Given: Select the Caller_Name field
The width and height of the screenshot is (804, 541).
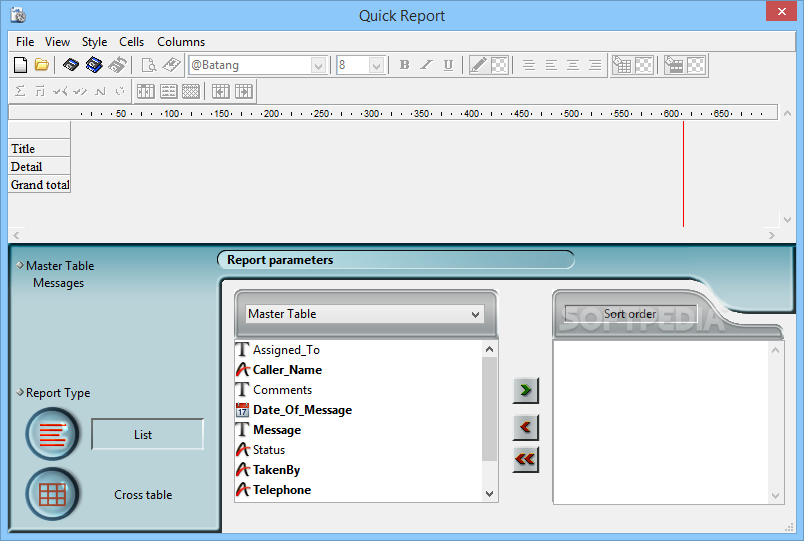Looking at the screenshot, I should coord(359,370).
